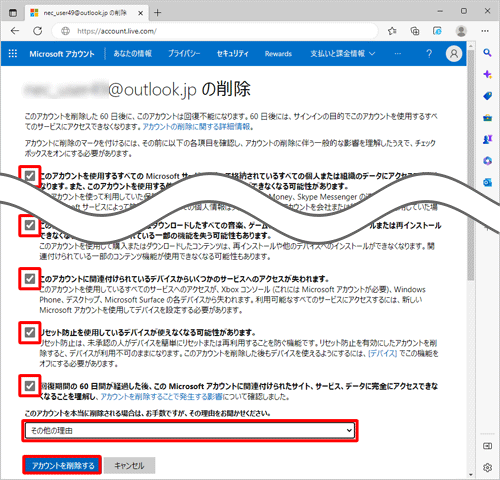Open the sidebar Copilot sparkle icon
500x480 pixels.
coord(487,74)
